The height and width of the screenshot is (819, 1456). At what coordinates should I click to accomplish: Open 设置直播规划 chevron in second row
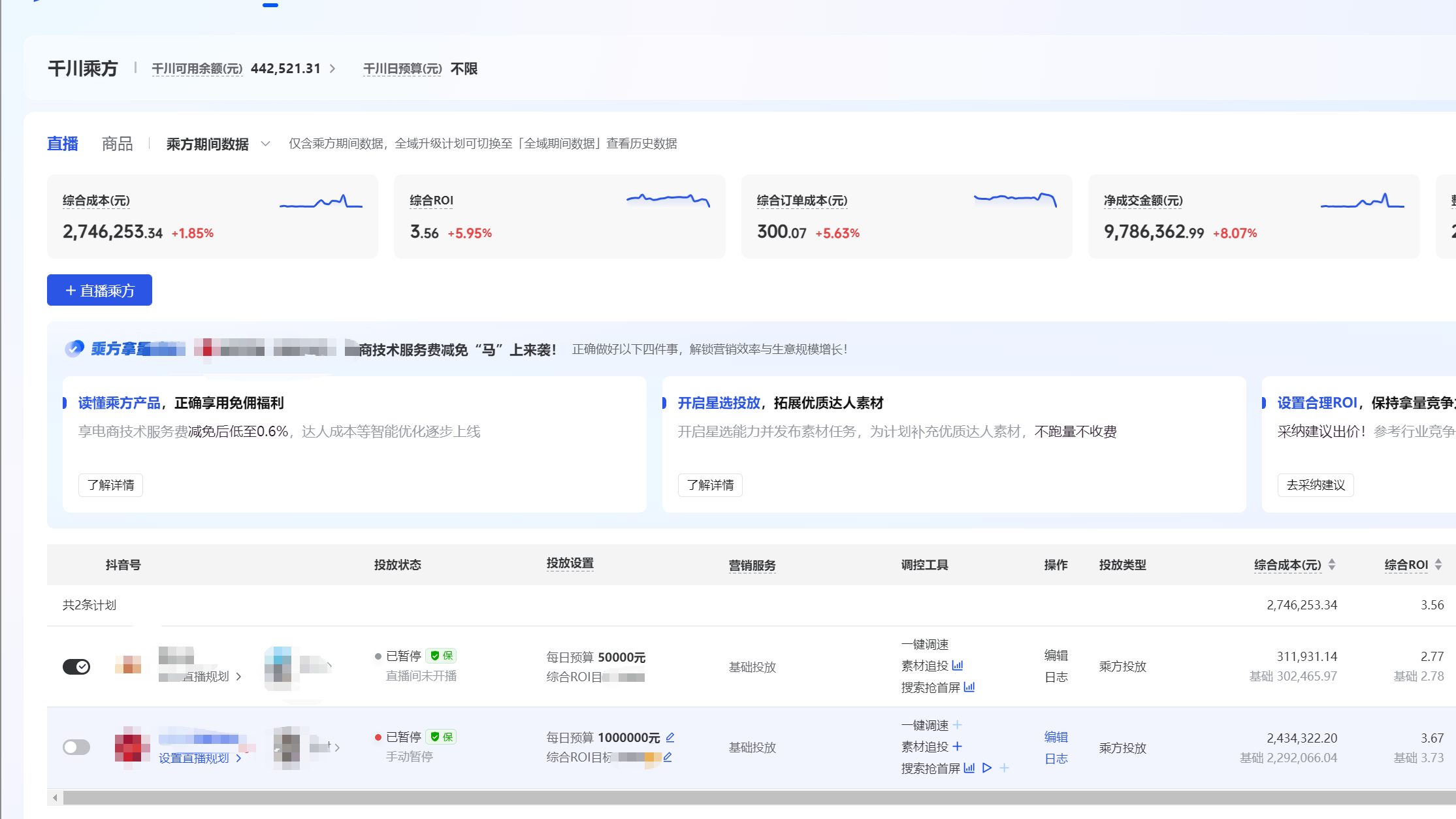pyautogui.click(x=238, y=758)
